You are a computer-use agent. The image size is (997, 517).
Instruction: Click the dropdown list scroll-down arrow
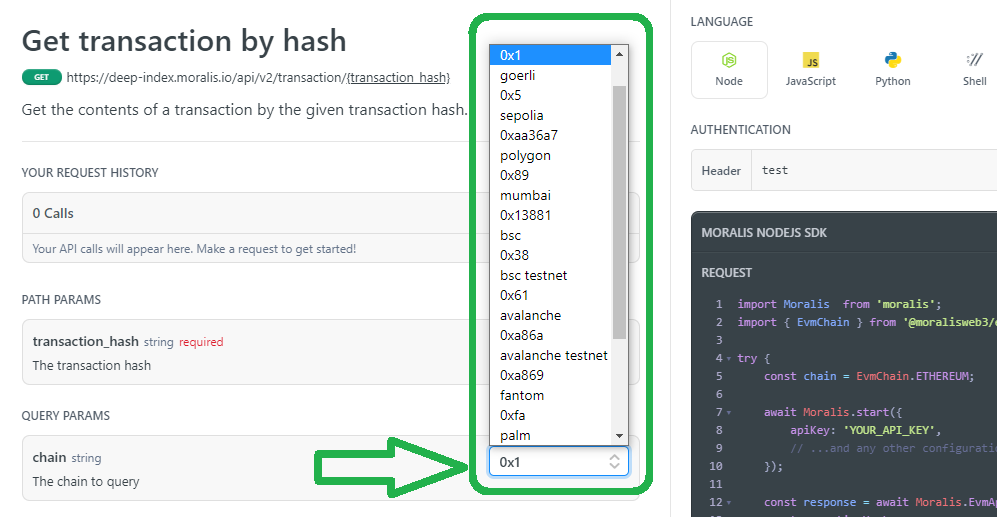619,436
